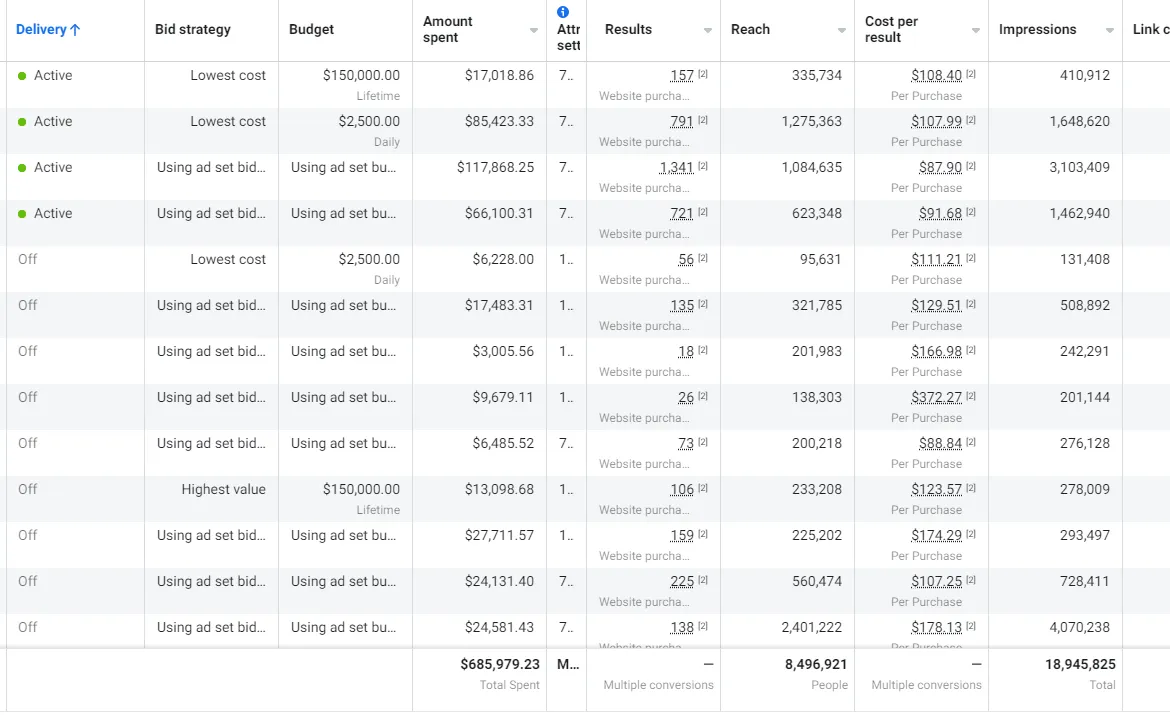The height and width of the screenshot is (715, 1170).
Task: Click the [2] footnote marker beside result 1,341
Action: point(703,167)
